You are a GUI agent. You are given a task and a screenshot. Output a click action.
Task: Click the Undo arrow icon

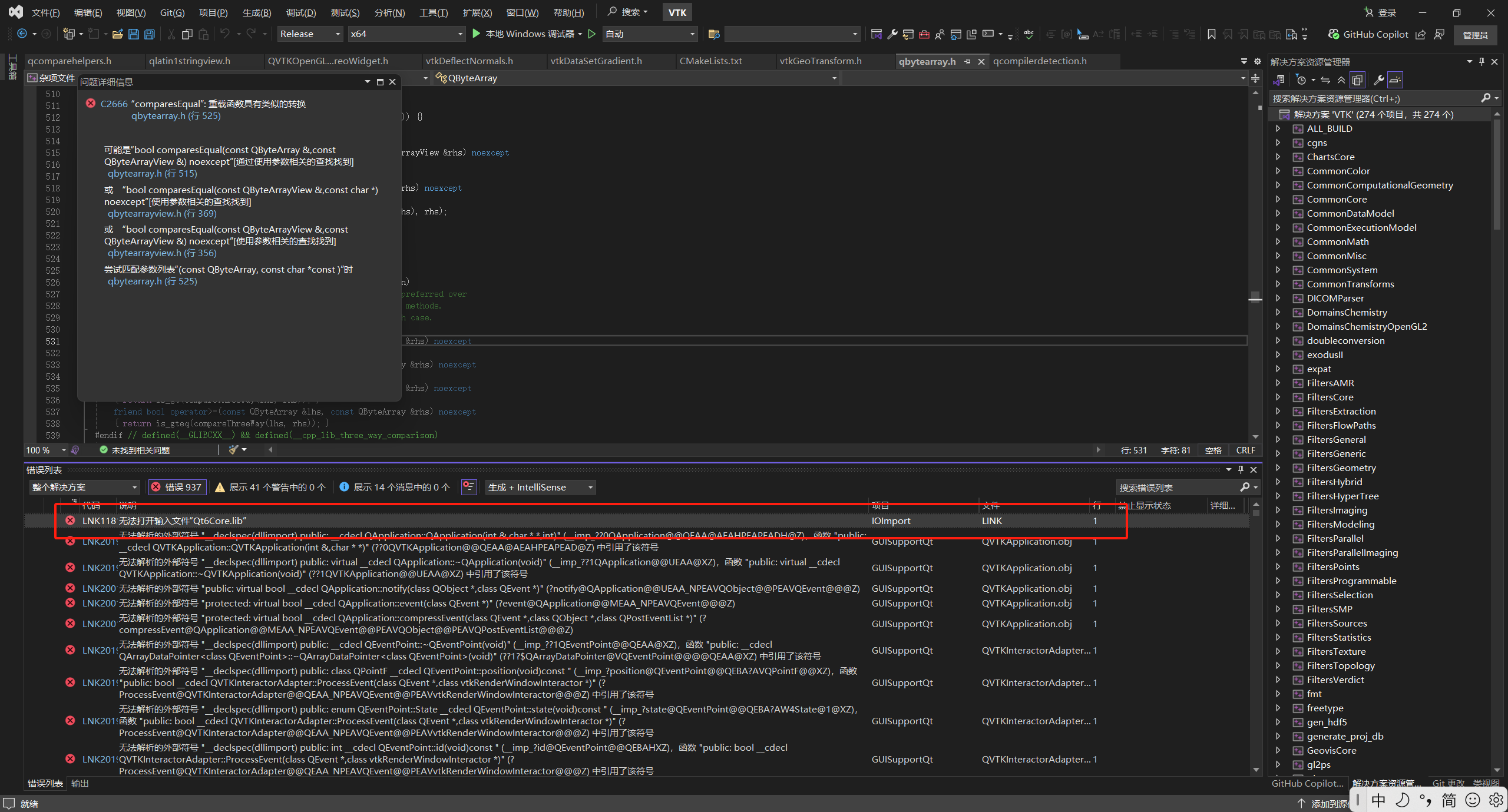click(226, 34)
